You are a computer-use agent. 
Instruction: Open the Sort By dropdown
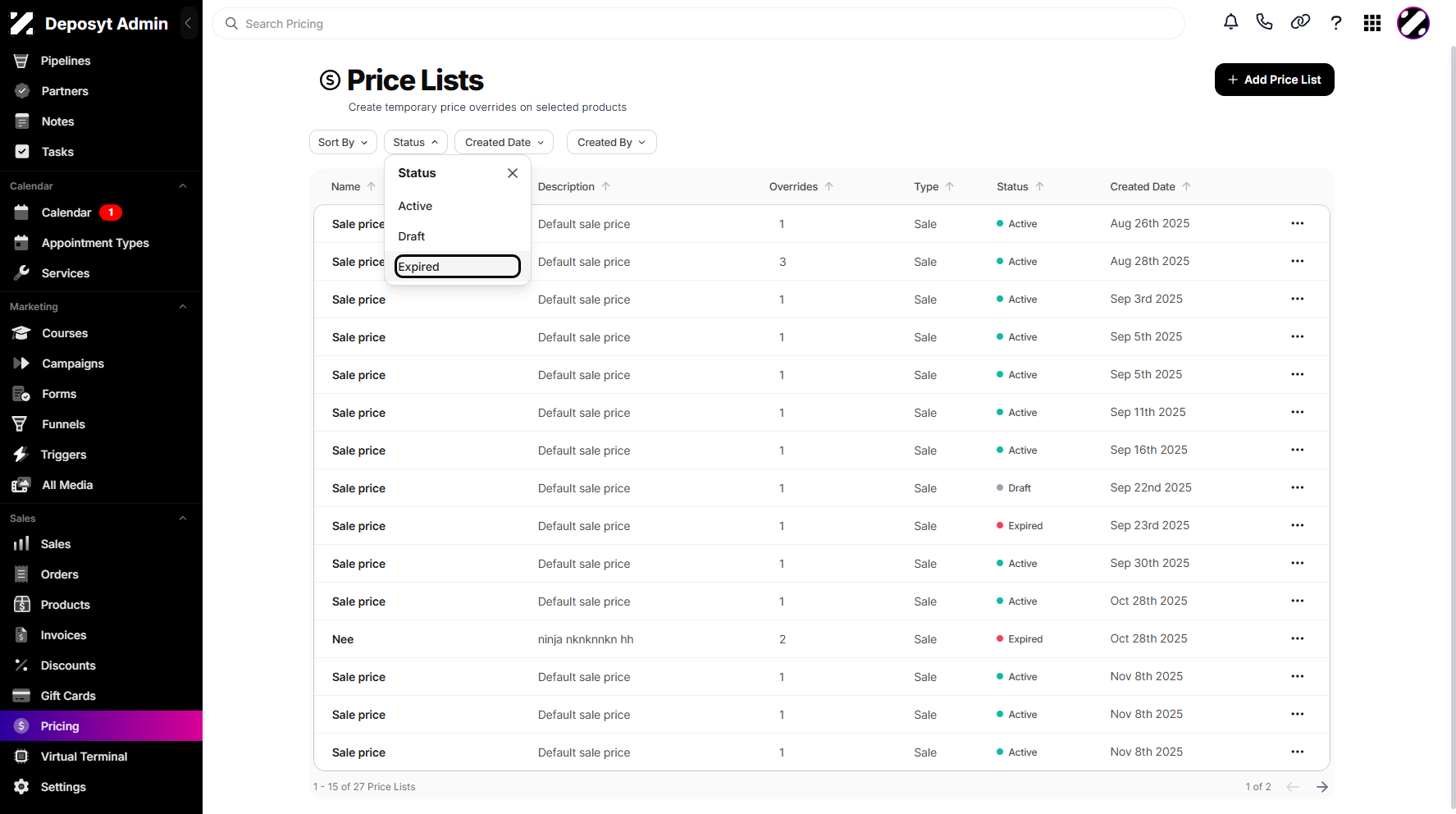343,142
